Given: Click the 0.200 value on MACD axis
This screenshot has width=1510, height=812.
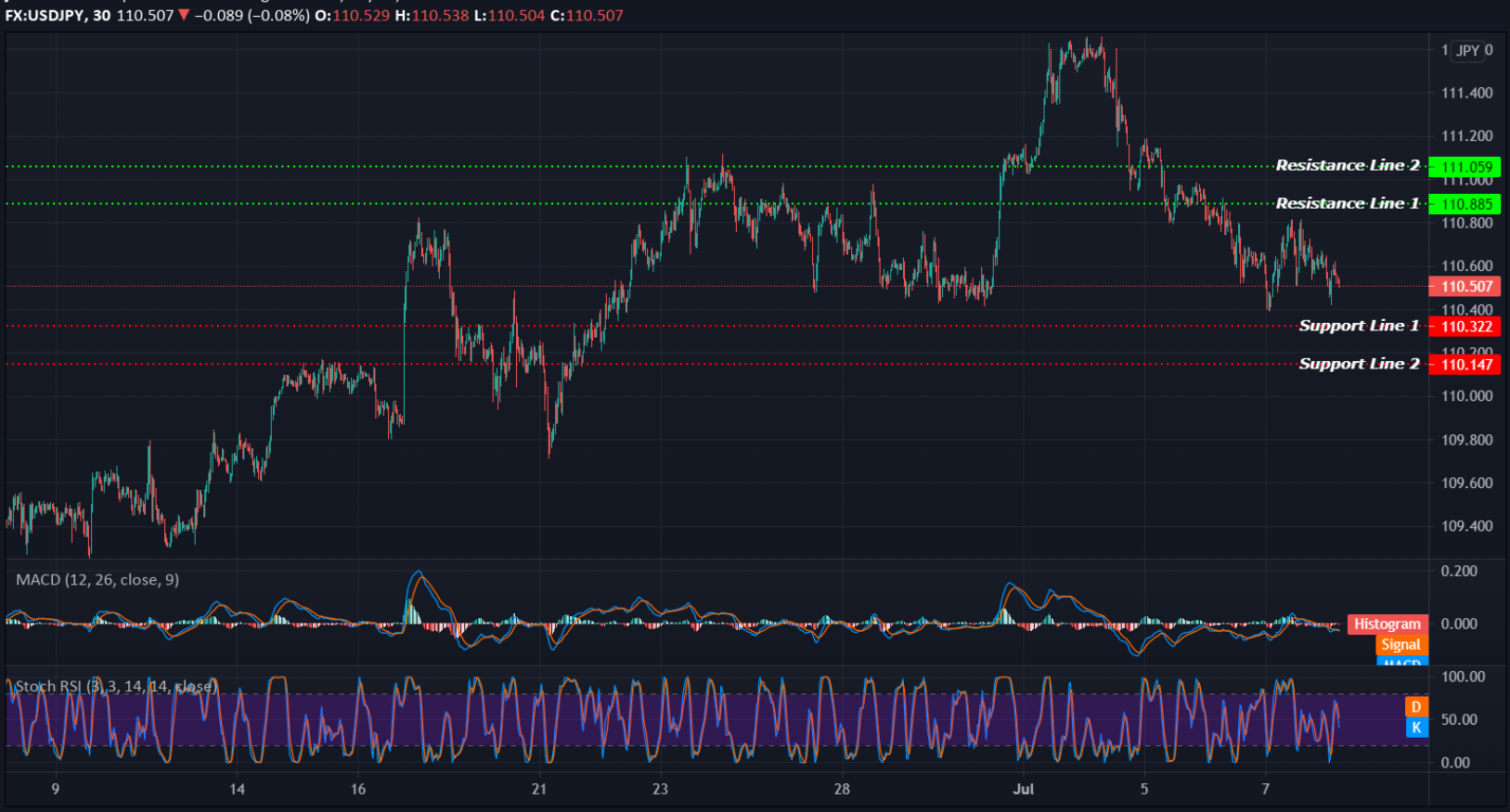Looking at the screenshot, I should tap(1459, 571).
